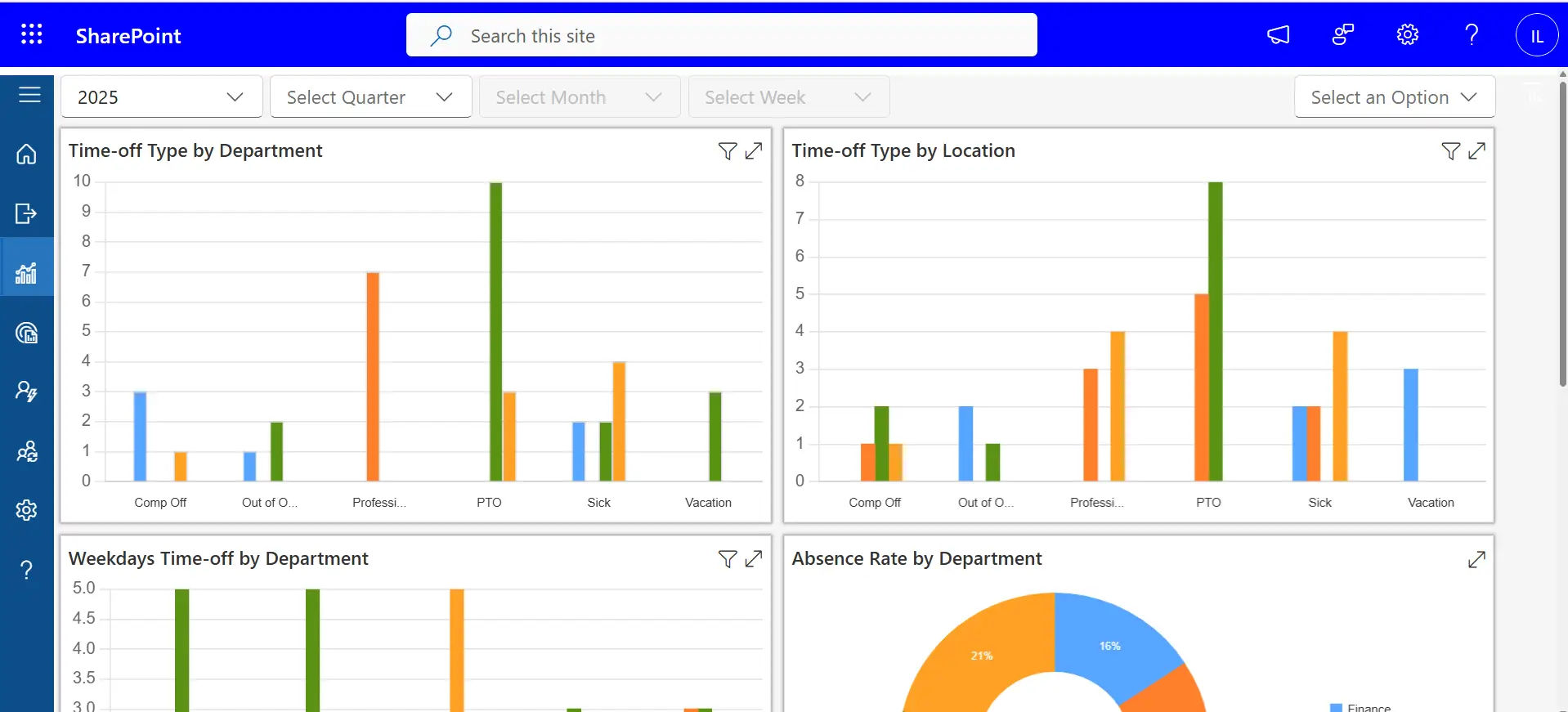The height and width of the screenshot is (712, 1568).
Task: Click the blue 16% donut segment
Action: tap(1112, 646)
